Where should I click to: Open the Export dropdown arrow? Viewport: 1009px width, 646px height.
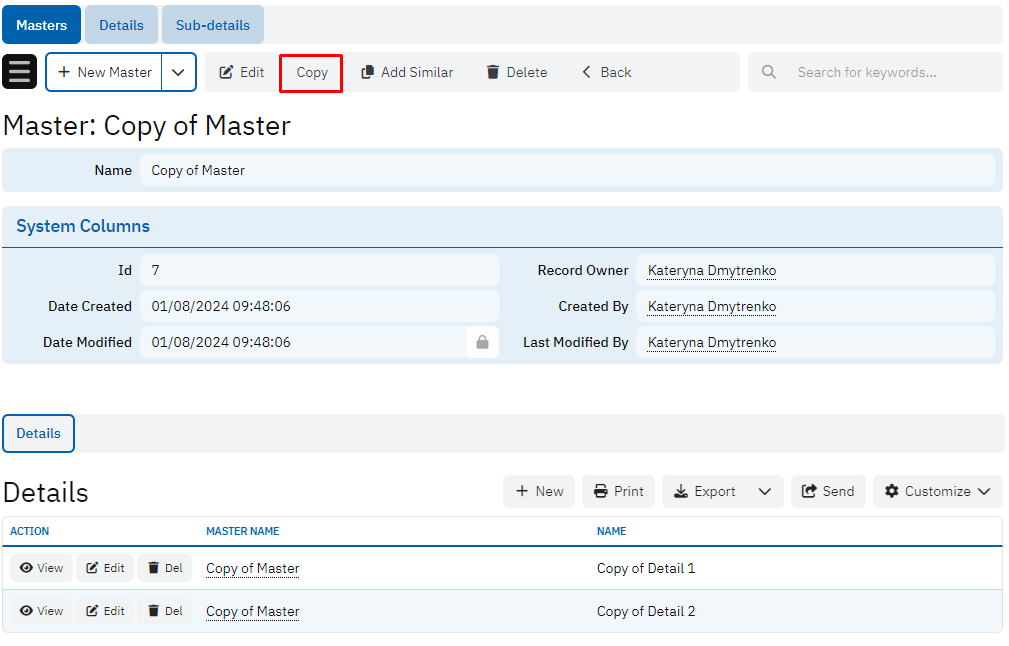765,491
